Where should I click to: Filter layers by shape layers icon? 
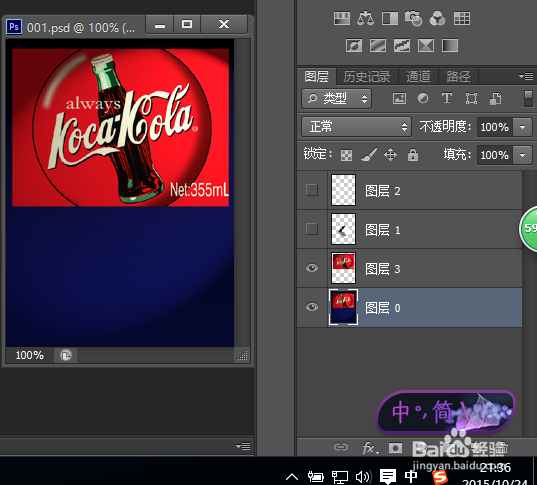(471, 99)
